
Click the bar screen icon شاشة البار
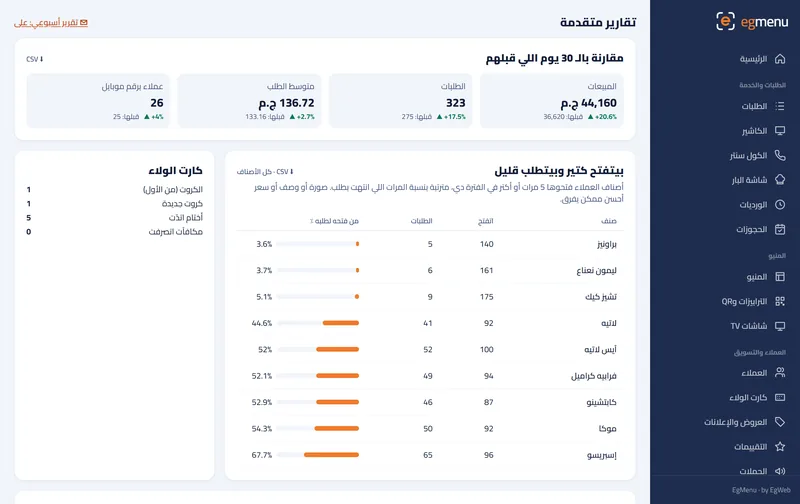click(x=780, y=180)
